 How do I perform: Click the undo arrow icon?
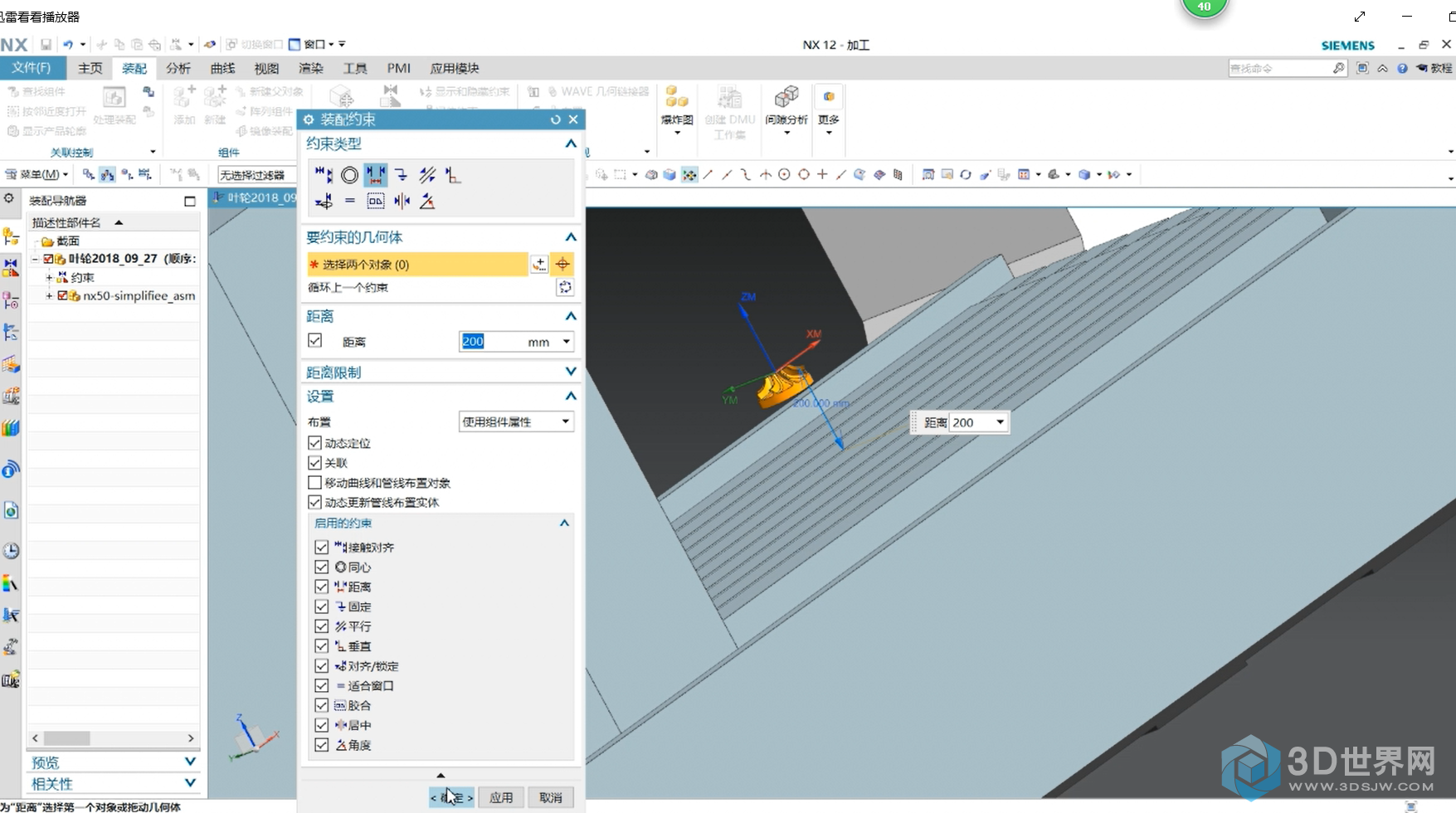coord(68,45)
